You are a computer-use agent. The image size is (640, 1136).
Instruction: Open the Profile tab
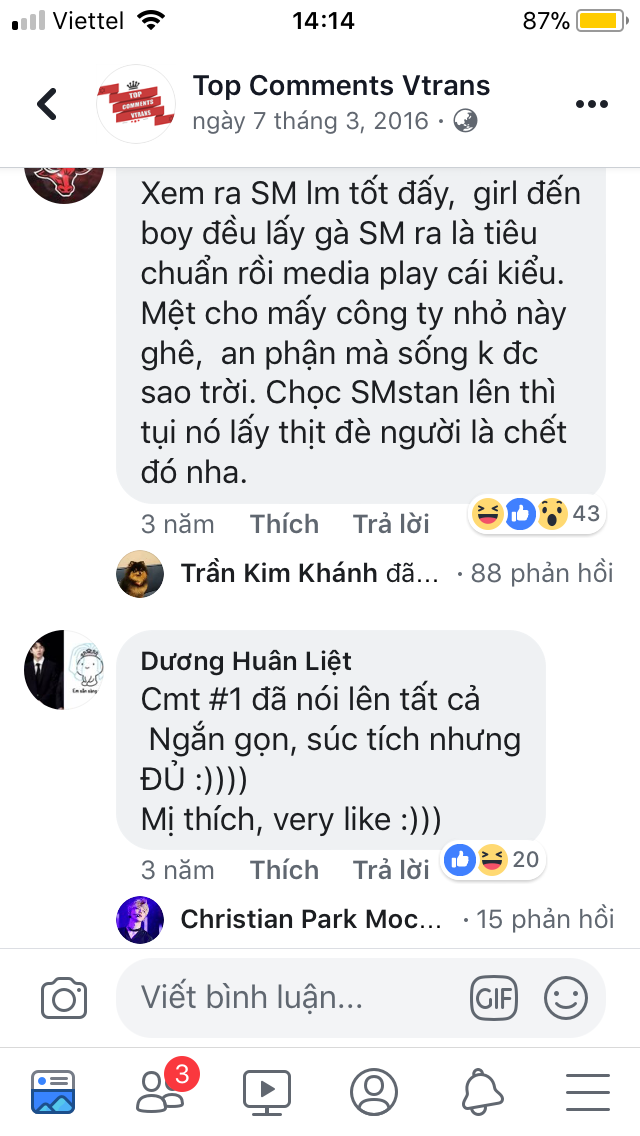[x=374, y=1090]
